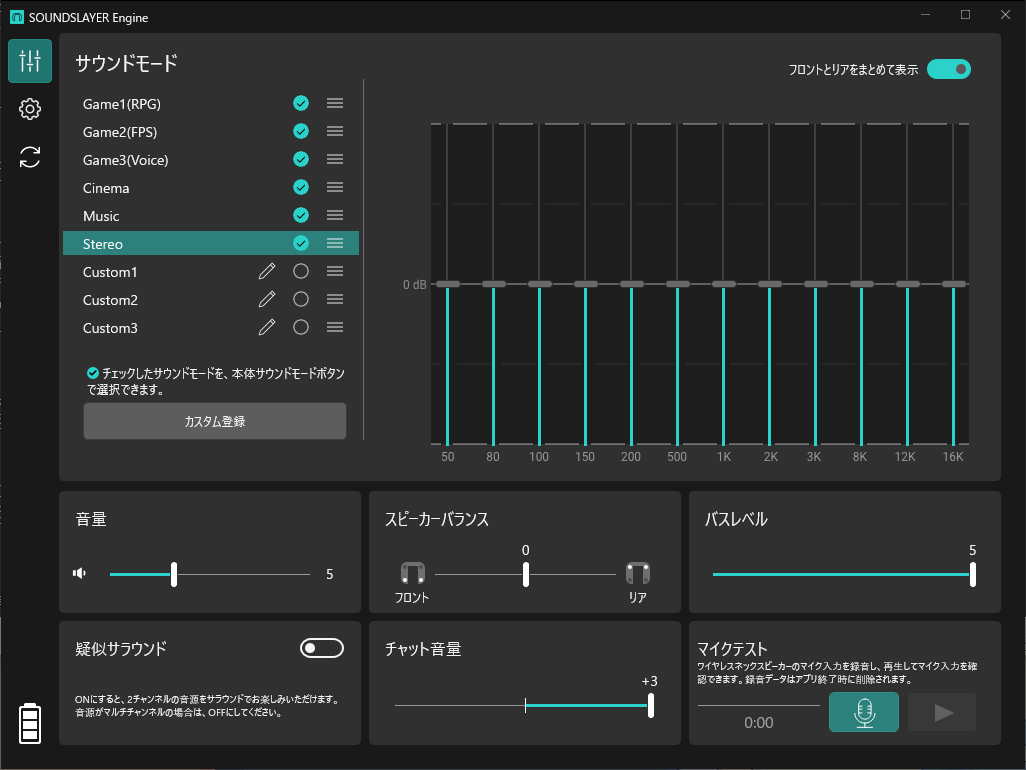This screenshot has height=770, width=1026.
Task: Click the sync update sidebar icon
Action: pos(30,157)
